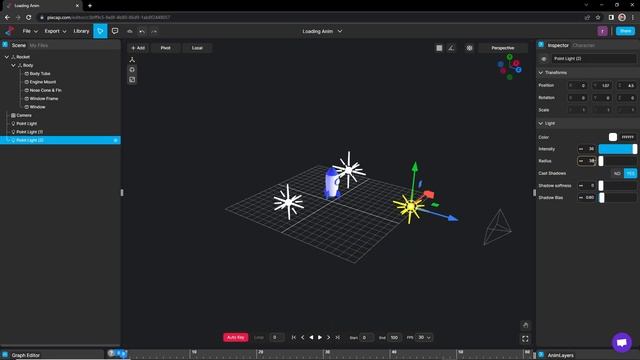Click the blue Z axis on orientation gizmo
The height and width of the screenshot is (360, 640).
[x=518, y=70]
